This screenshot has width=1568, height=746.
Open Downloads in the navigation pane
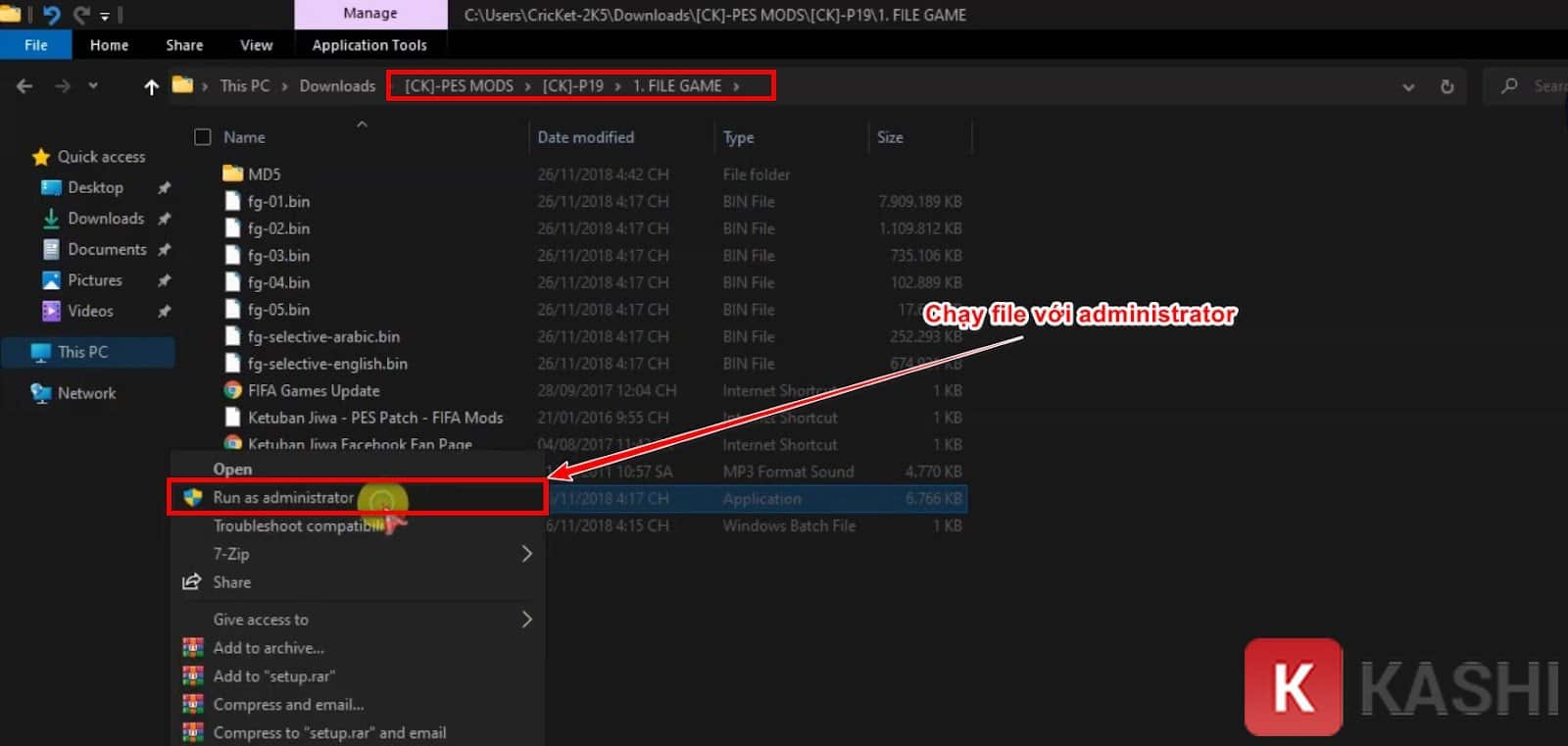point(106,219)
